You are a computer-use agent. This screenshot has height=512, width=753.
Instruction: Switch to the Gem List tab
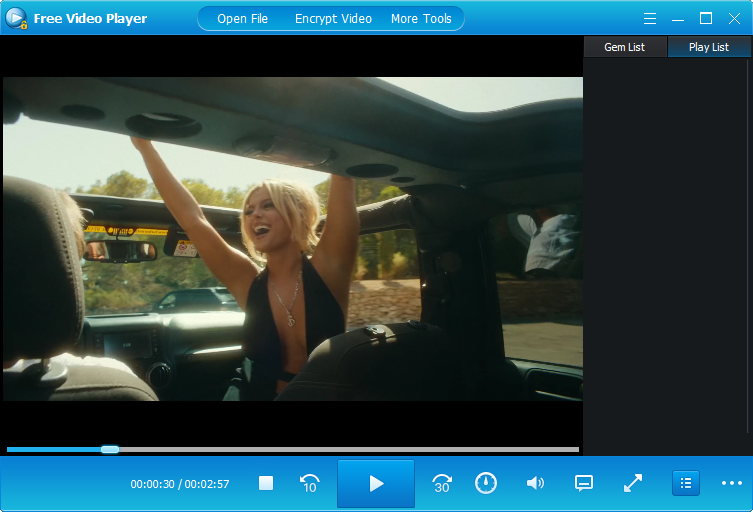pyautogui.click(x=625, y=47)
